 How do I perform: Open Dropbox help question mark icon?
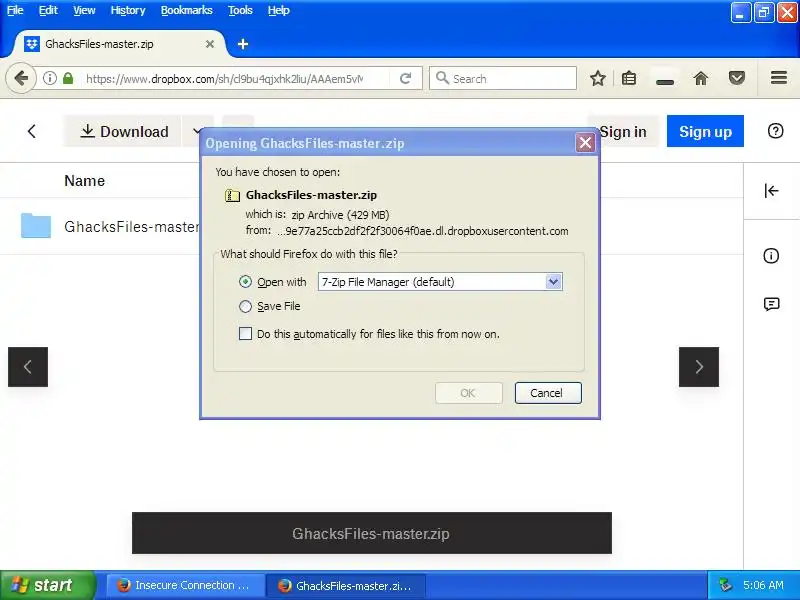[x=775, y=131]
